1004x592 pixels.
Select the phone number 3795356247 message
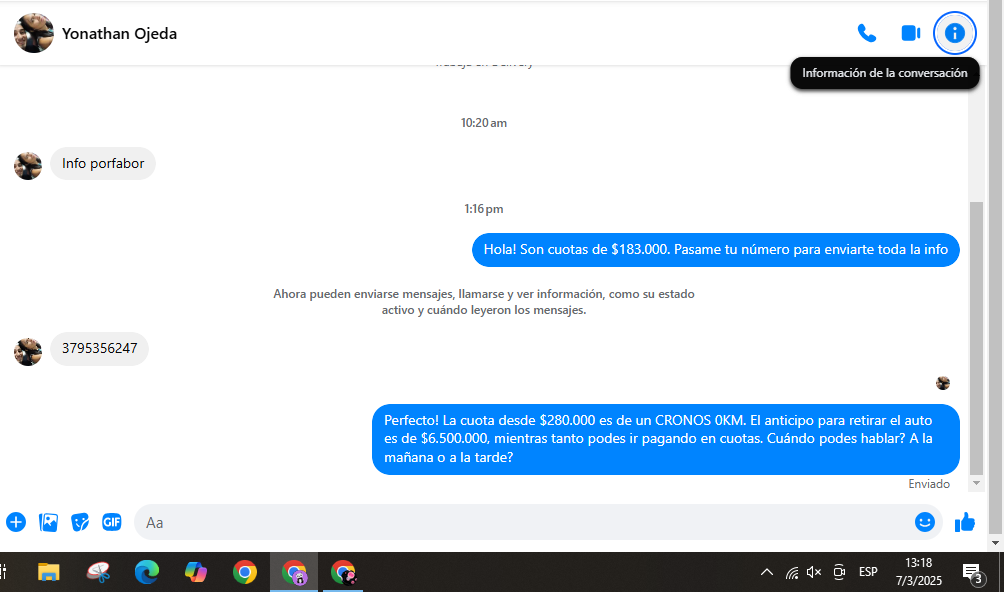pos(99,349)
